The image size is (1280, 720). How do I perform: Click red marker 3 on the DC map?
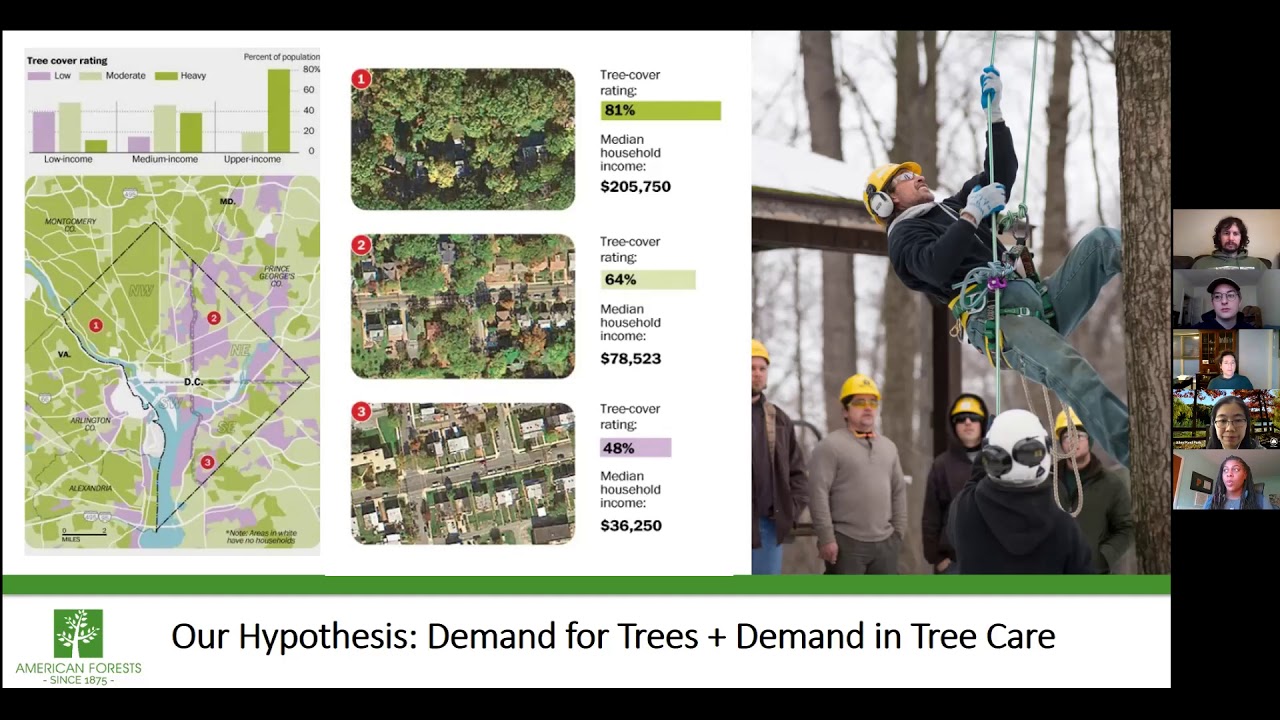coord(207,462)
